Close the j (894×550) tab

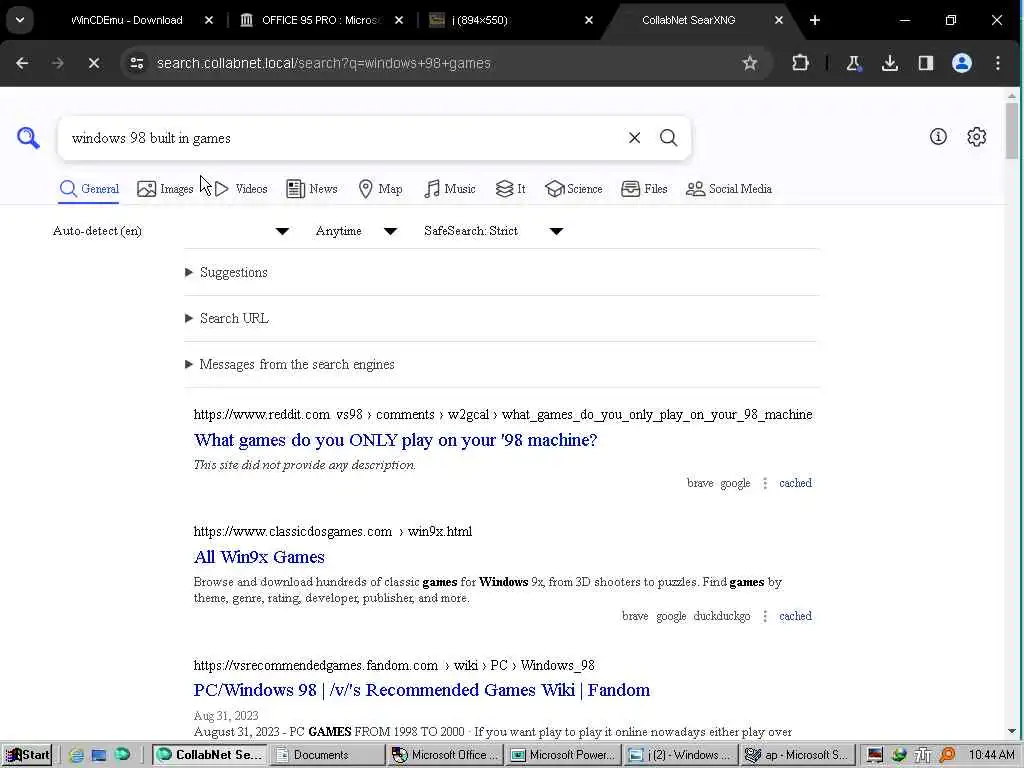(x=588, y=20)
